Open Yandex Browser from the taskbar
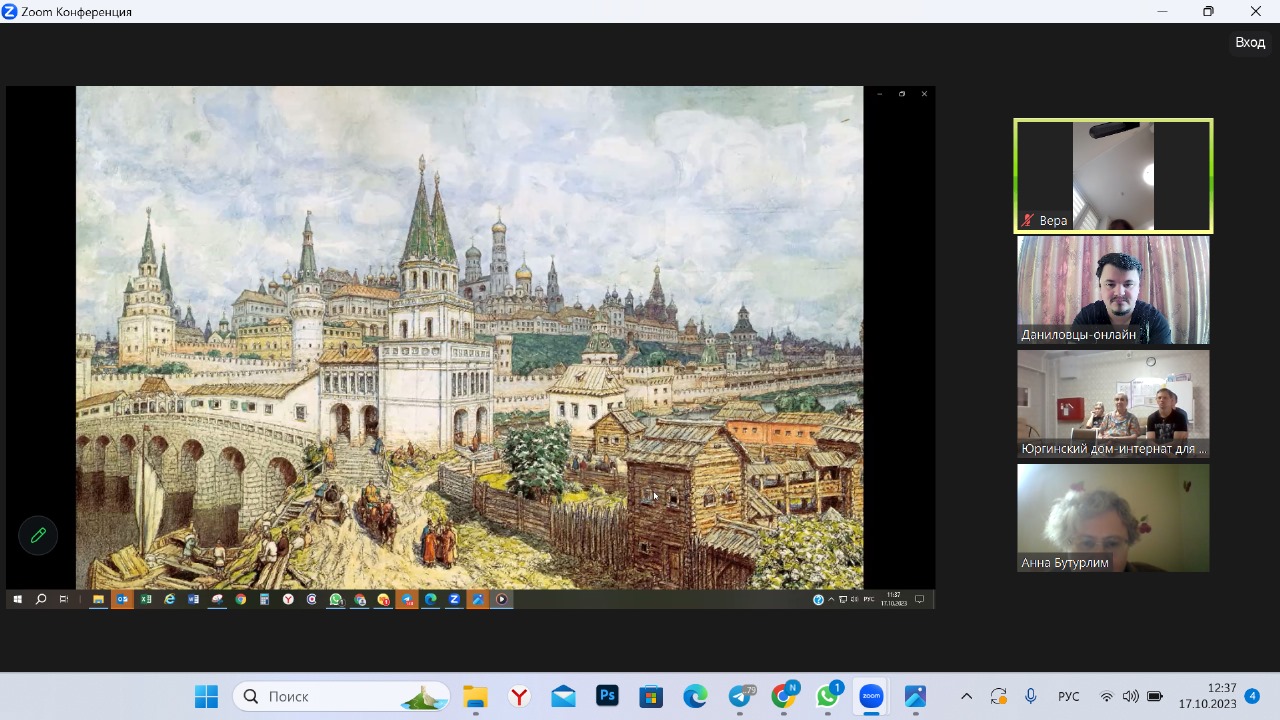Viewport: 1280px width, 720px height. [519, 696]
